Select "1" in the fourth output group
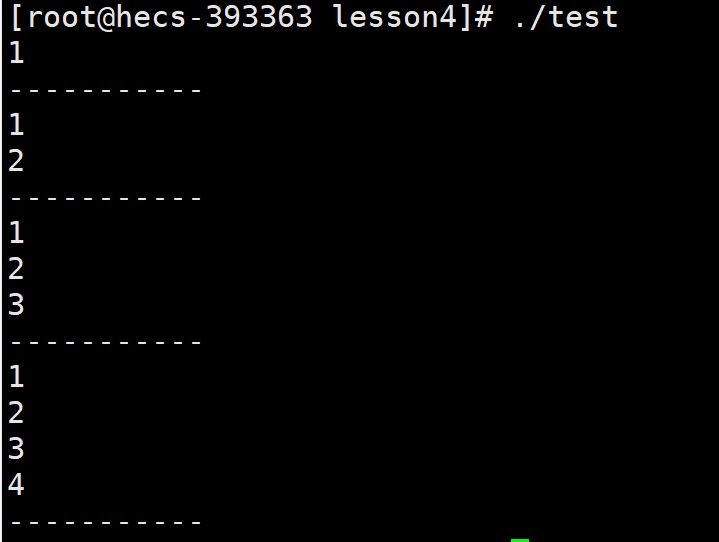This screenshot has height=542, width=719. [17, 376]
